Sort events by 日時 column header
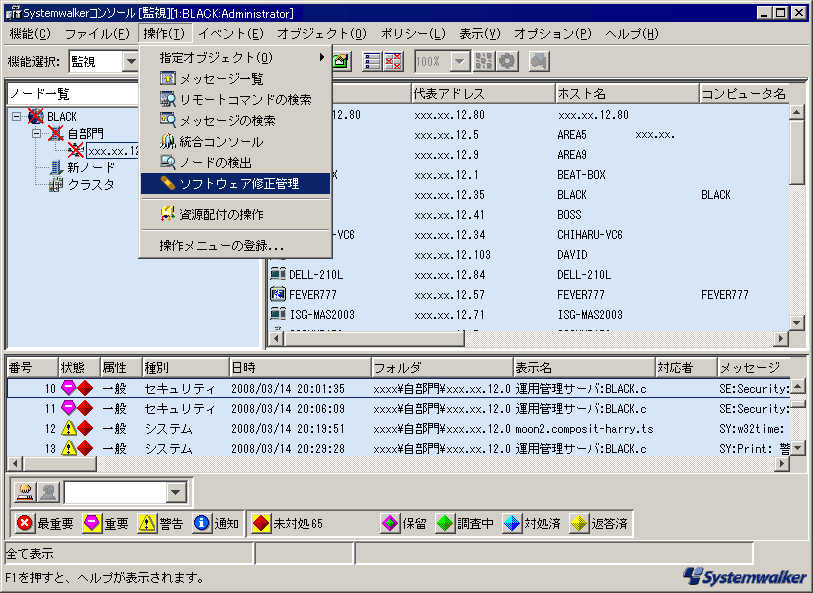813x593 pixels. click(x=300, y=368)
